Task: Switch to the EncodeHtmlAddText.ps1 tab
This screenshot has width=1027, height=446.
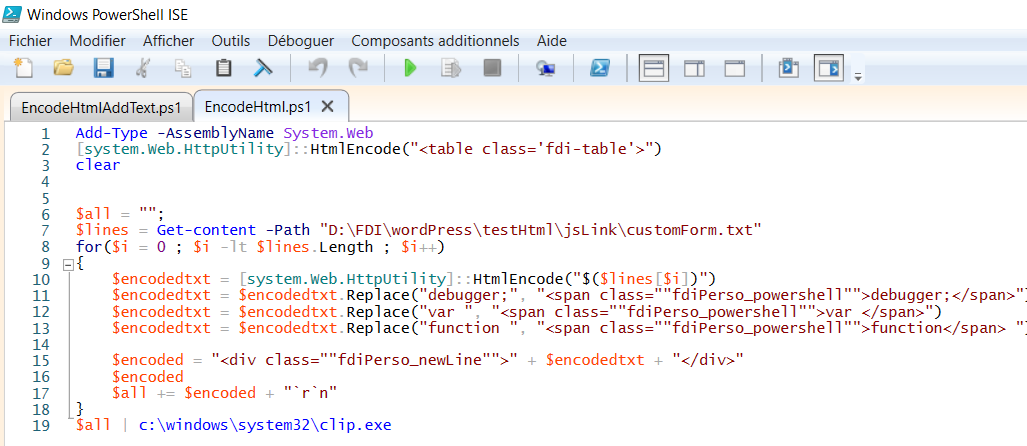Action: coord(101,107)
